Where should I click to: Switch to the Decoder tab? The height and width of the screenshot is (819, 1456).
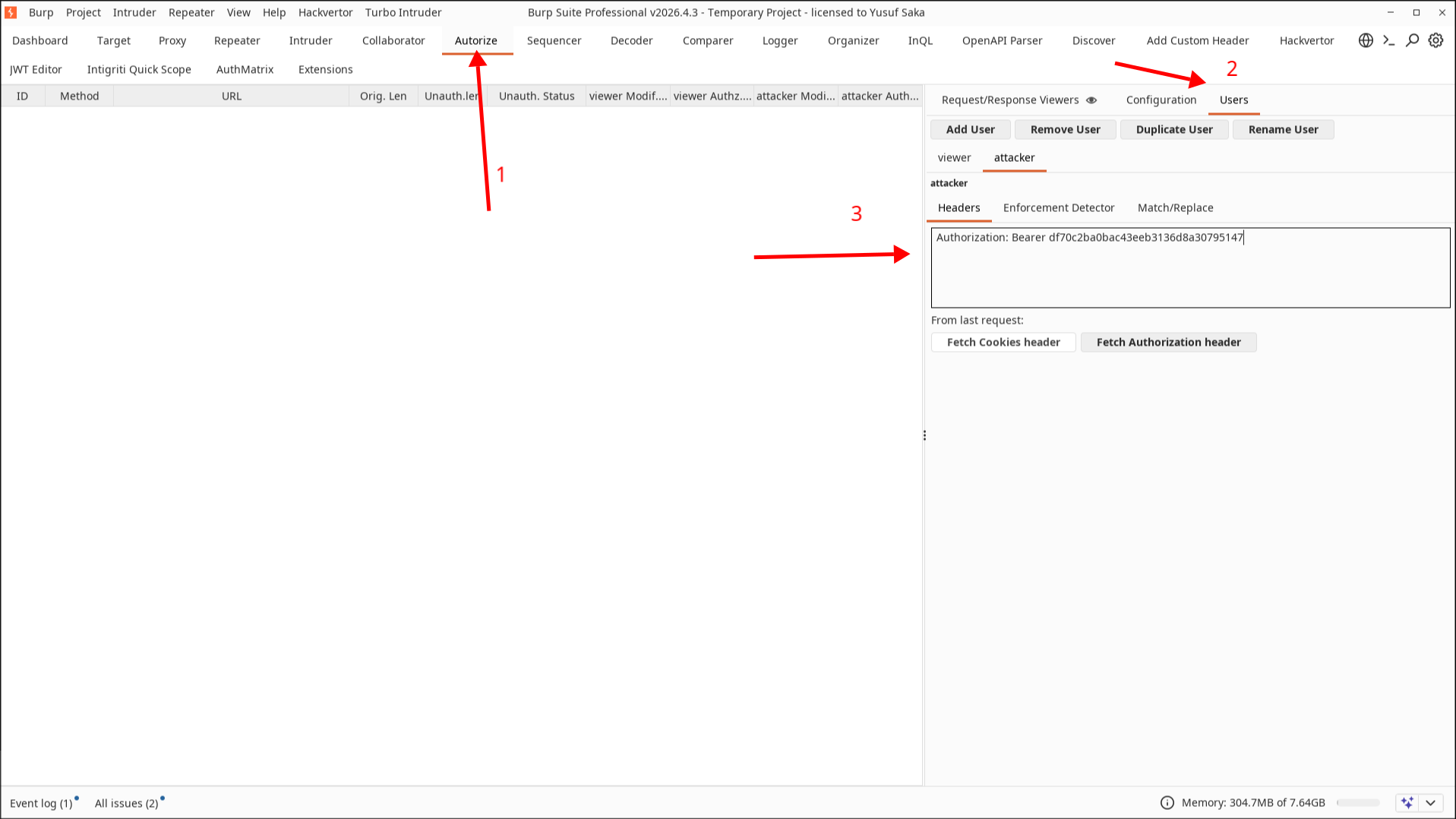tap(632, 40)
